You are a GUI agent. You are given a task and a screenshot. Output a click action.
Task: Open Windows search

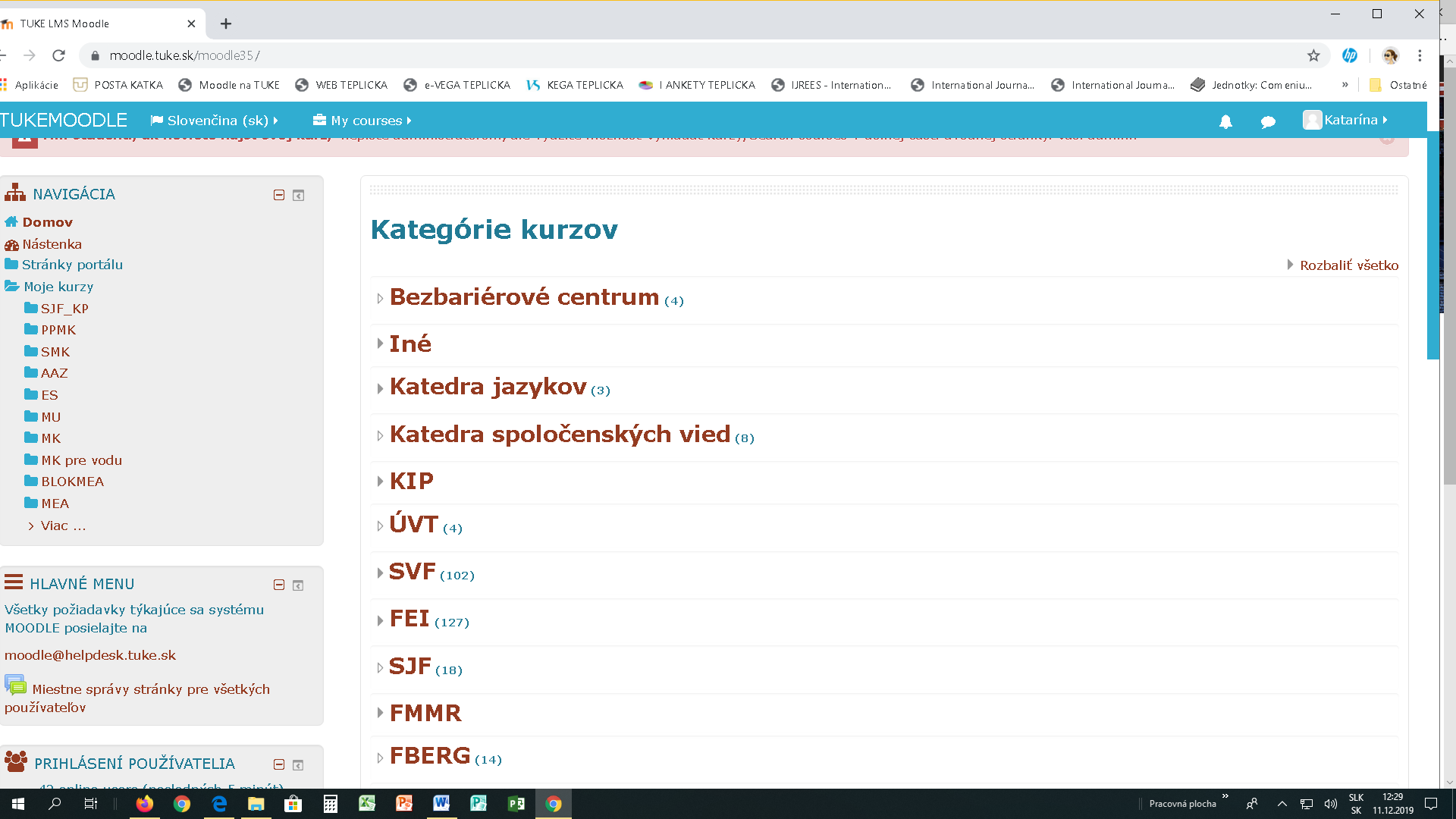pos(55,804)
